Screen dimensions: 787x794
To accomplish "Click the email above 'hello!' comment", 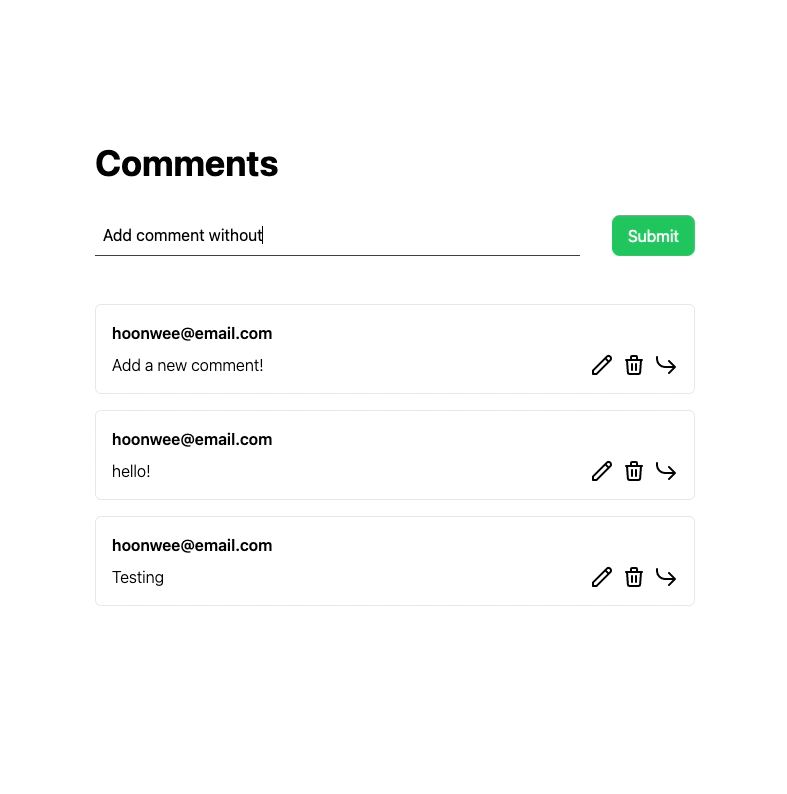I will [192, 439].
